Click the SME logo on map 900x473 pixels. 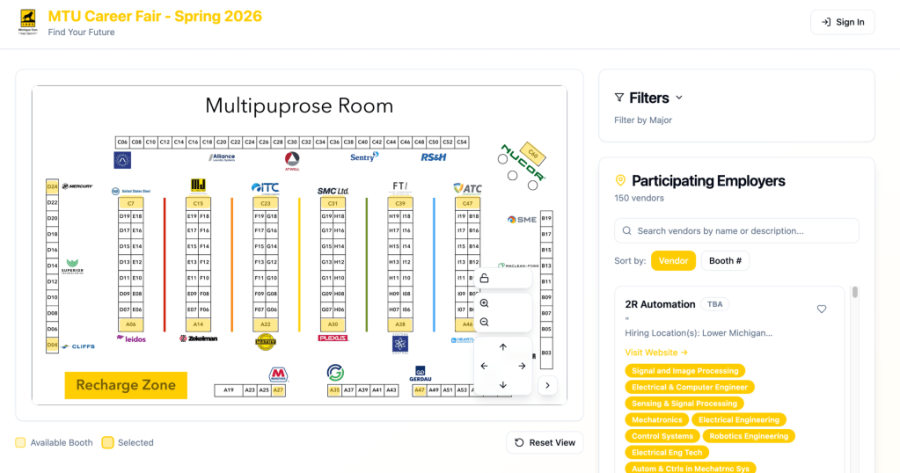point(522,219)
